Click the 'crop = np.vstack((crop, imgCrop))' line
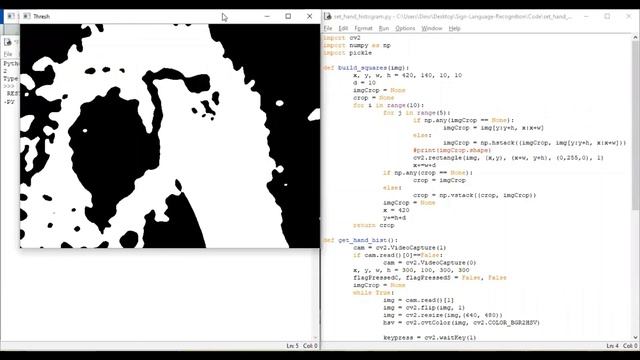640x360 pixels. click(475, 195)
